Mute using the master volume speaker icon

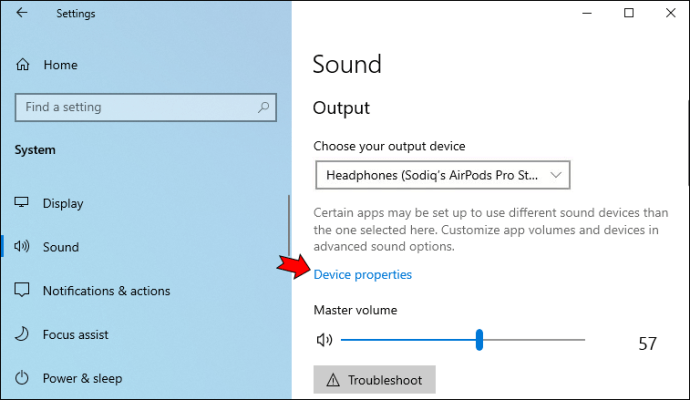coord(324,340)
